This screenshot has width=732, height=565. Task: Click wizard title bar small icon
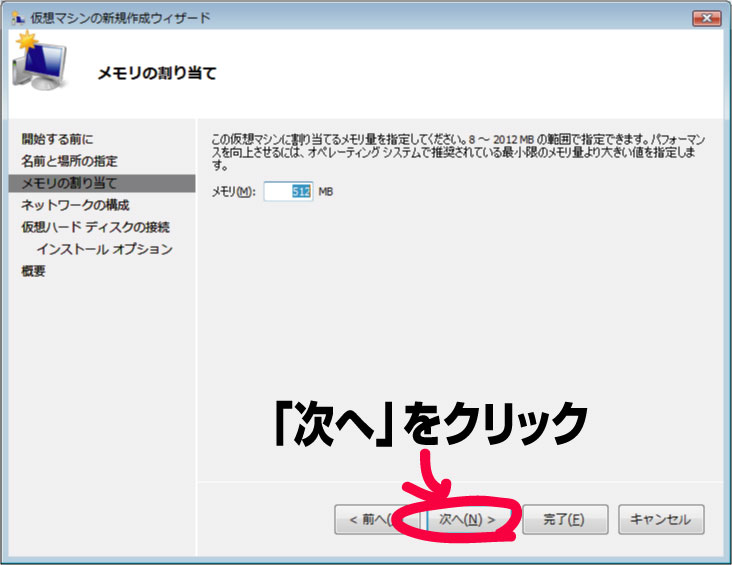(18, 18)
